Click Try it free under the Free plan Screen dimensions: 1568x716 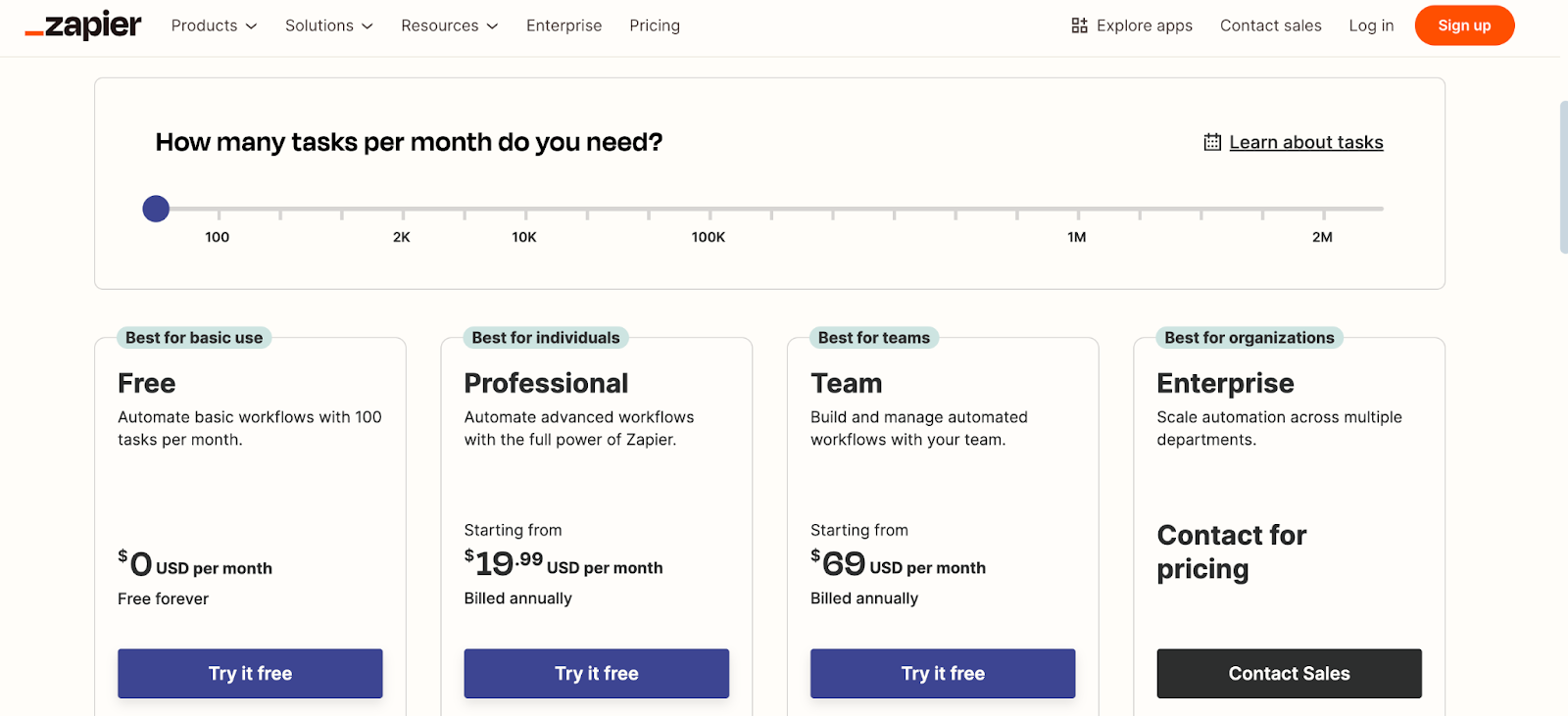pyautogui.click(x=249, y=673)
